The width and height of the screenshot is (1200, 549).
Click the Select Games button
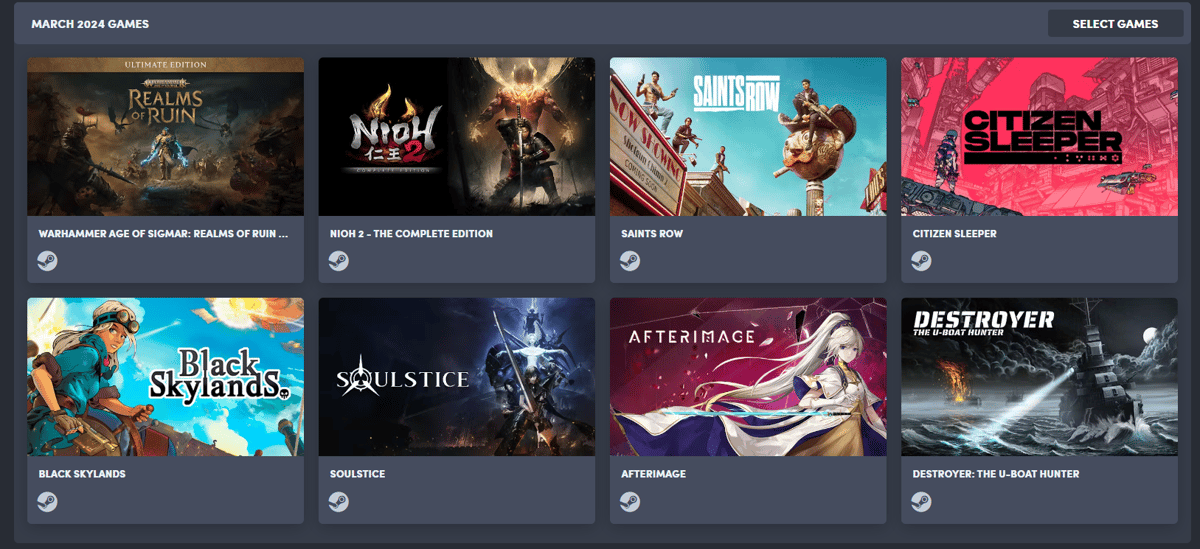pyautogui.click(x=1115, y=23)
